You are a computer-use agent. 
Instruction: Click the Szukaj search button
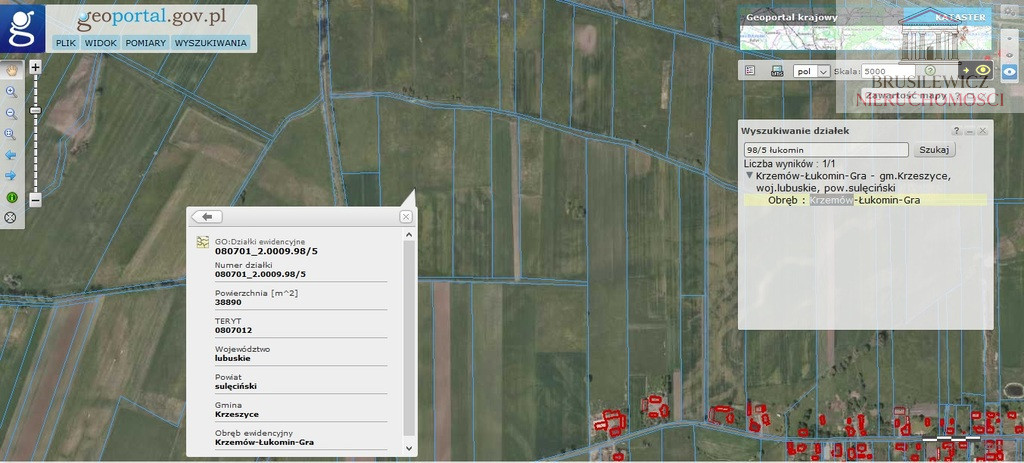pyautogui.click(x=934, y=150)
